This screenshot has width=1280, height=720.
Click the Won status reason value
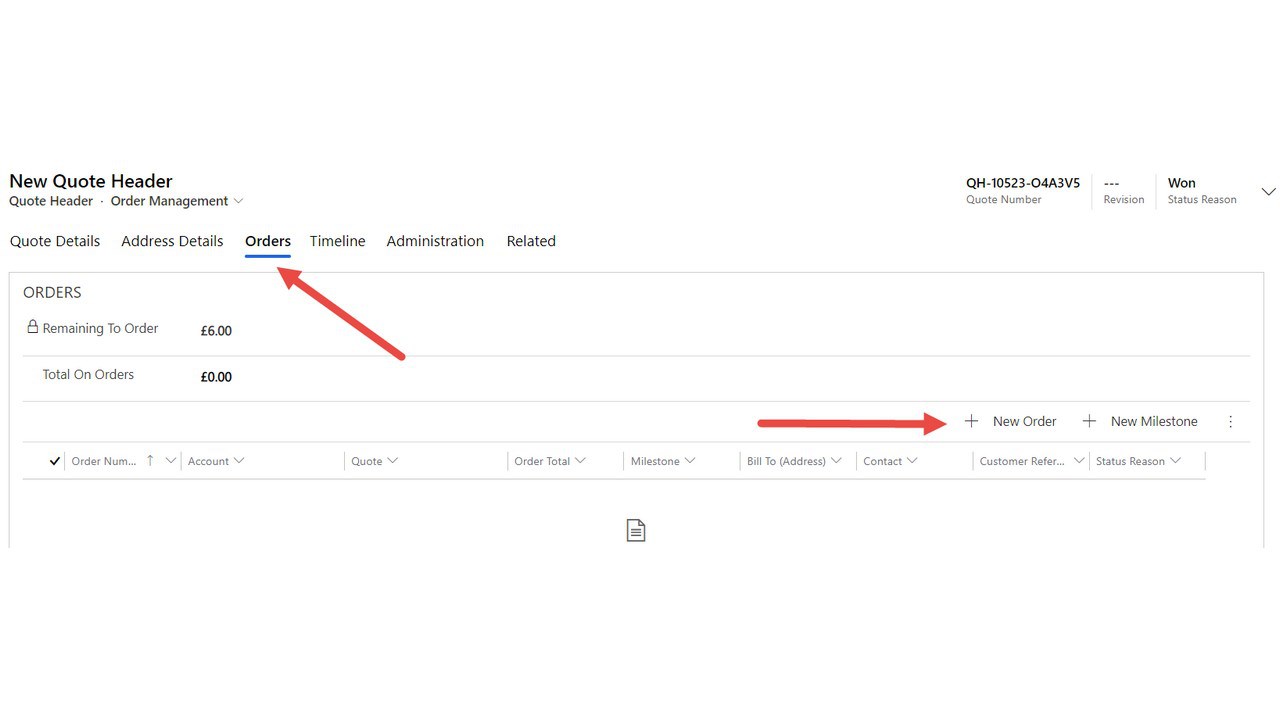pos(1182,183)
